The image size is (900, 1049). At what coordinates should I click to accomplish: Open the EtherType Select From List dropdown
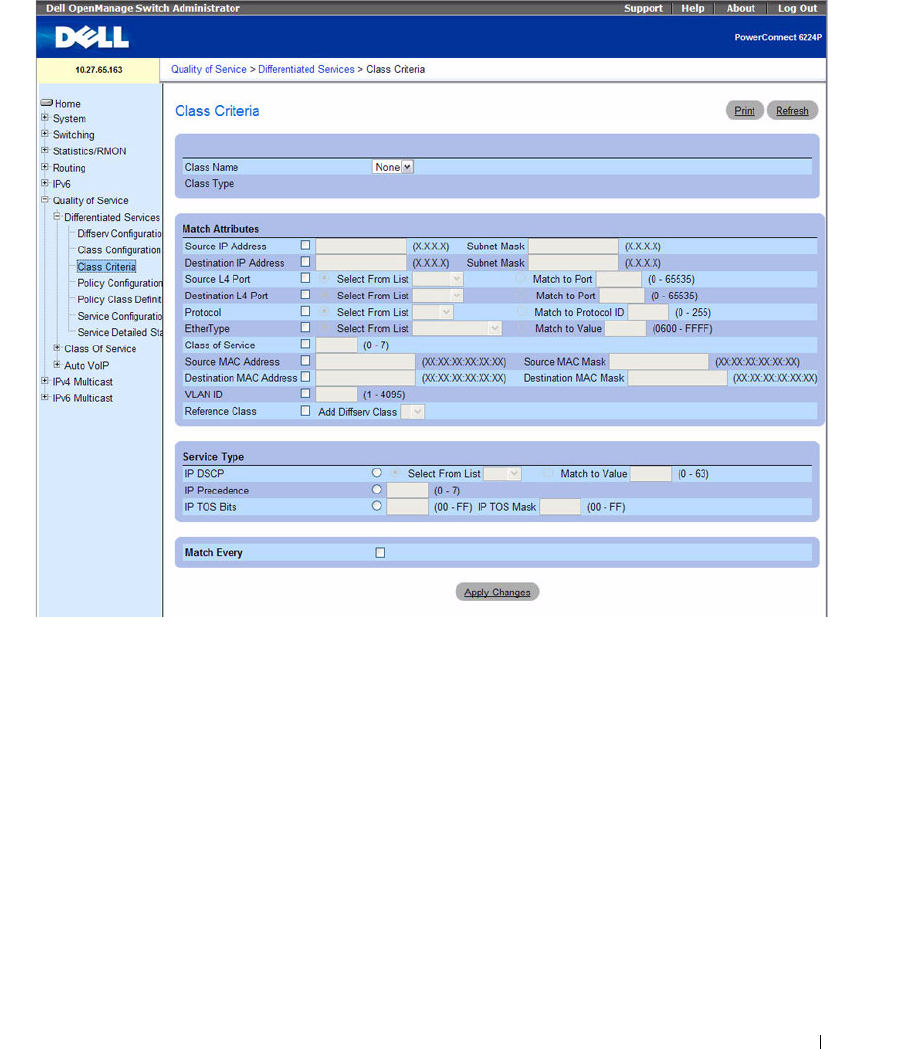point(457,328)
